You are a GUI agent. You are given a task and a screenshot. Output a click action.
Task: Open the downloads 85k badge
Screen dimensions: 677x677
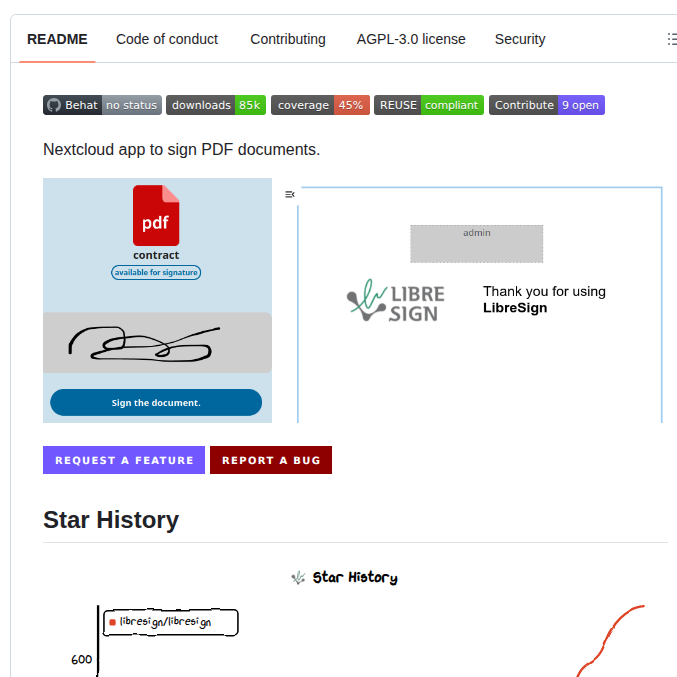click(216, 105)
